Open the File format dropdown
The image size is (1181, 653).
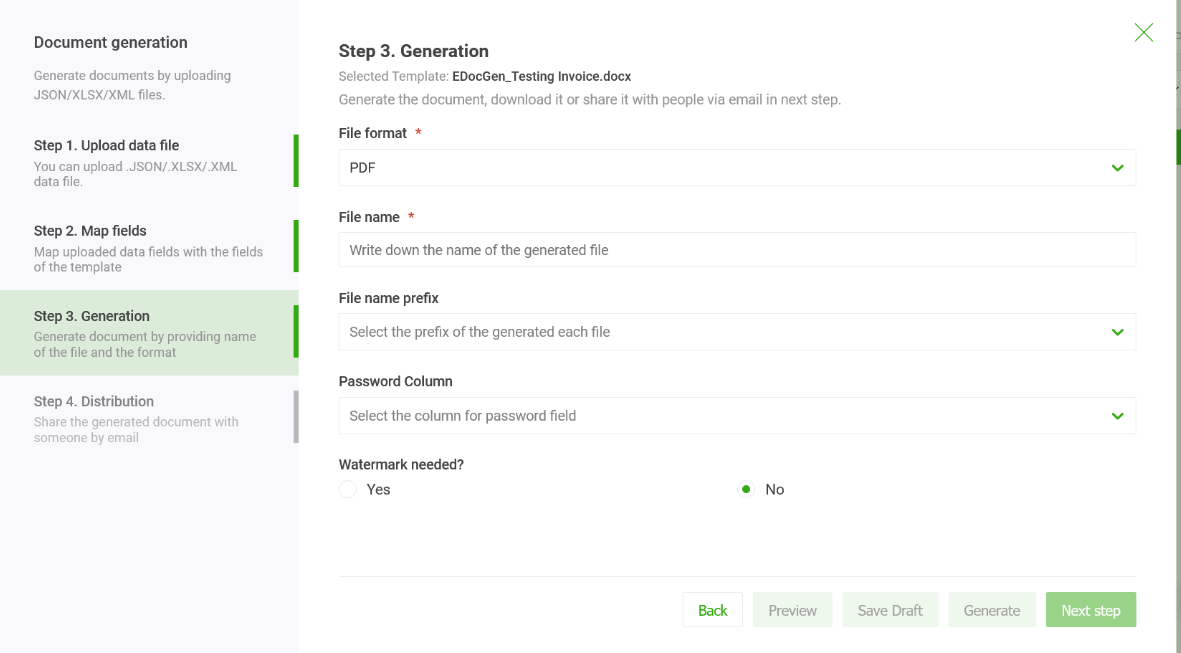click(737, 167)
